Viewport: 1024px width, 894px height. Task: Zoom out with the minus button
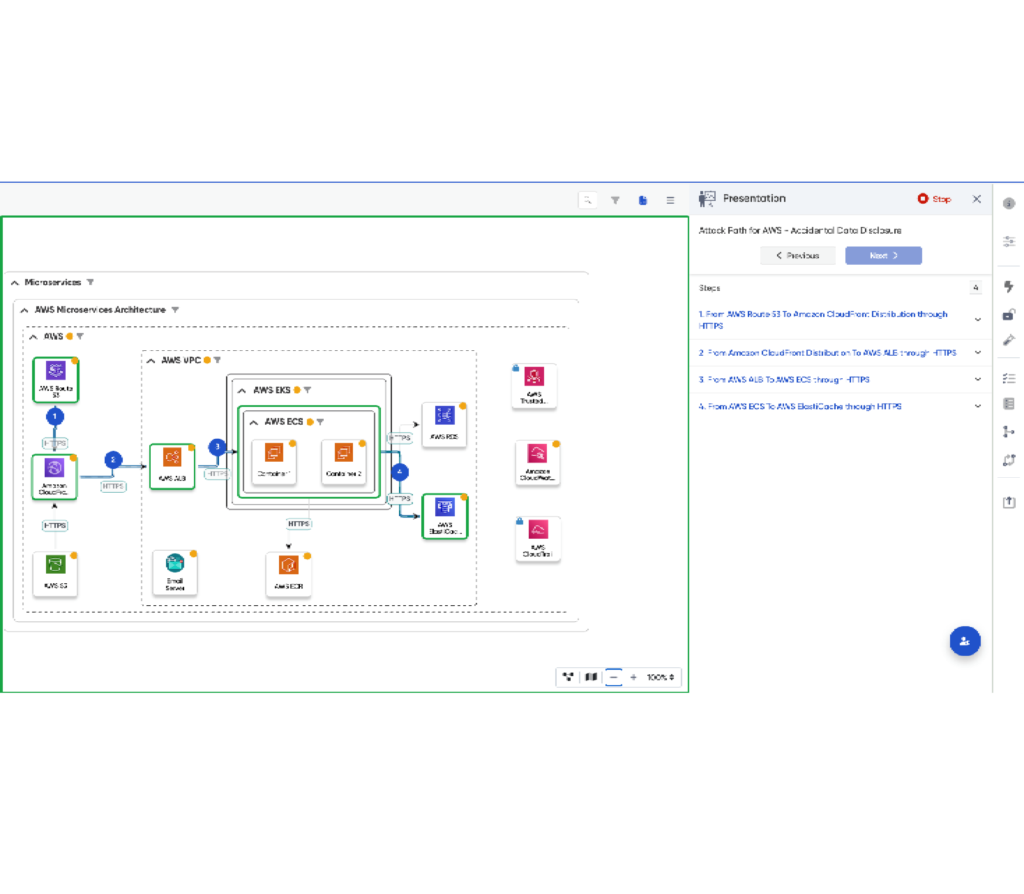click(x=613, y=677)
